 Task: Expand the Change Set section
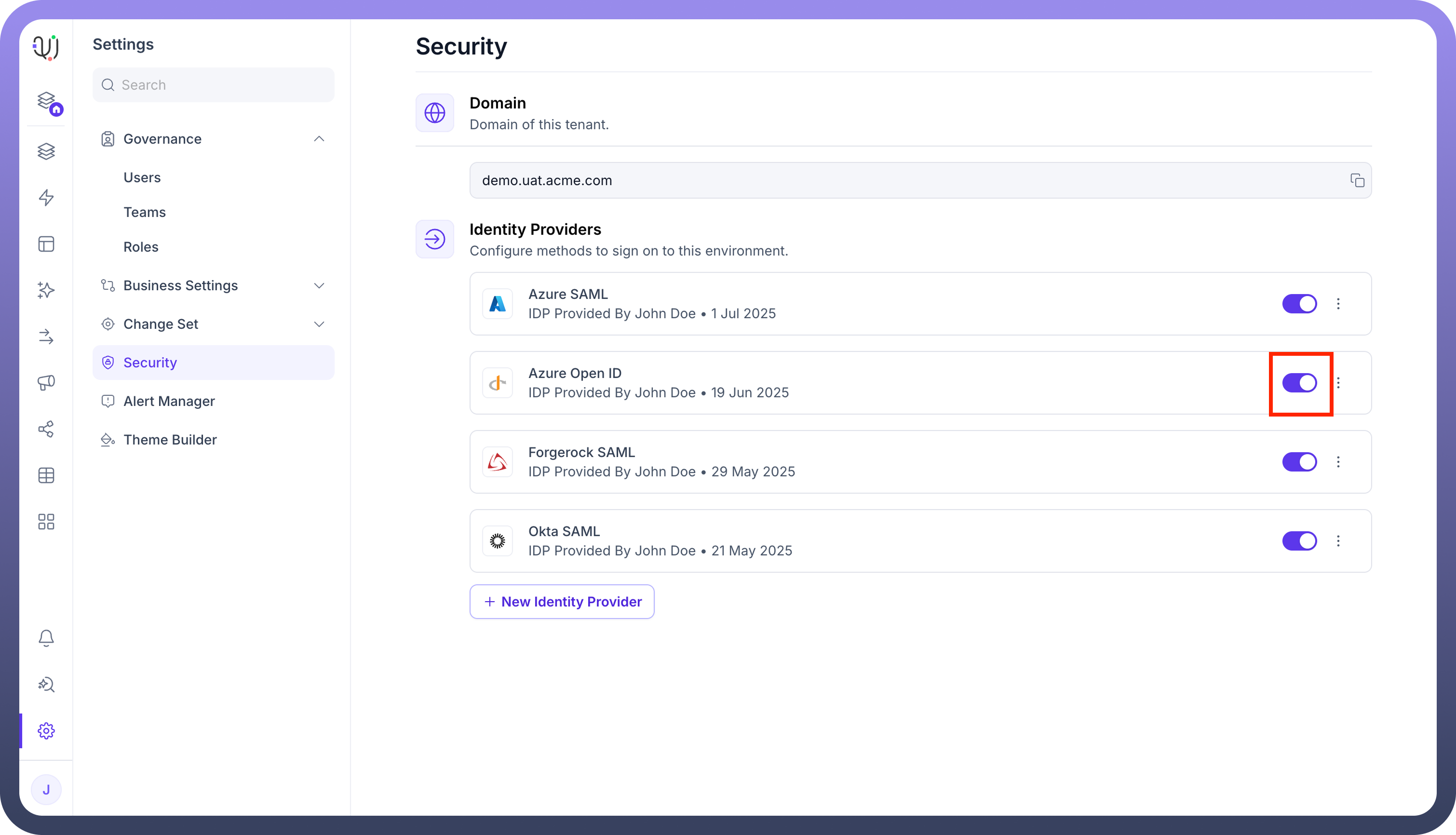[319, 324]
